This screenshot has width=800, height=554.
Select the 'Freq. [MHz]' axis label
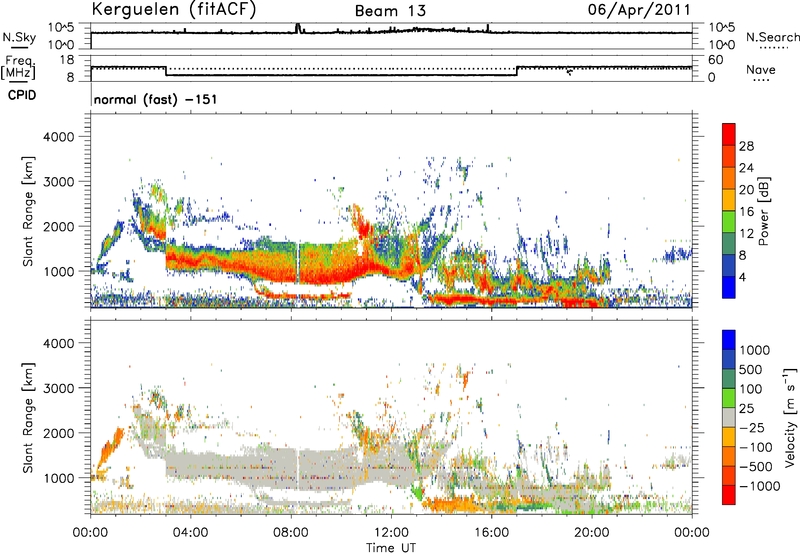(18, 67)
